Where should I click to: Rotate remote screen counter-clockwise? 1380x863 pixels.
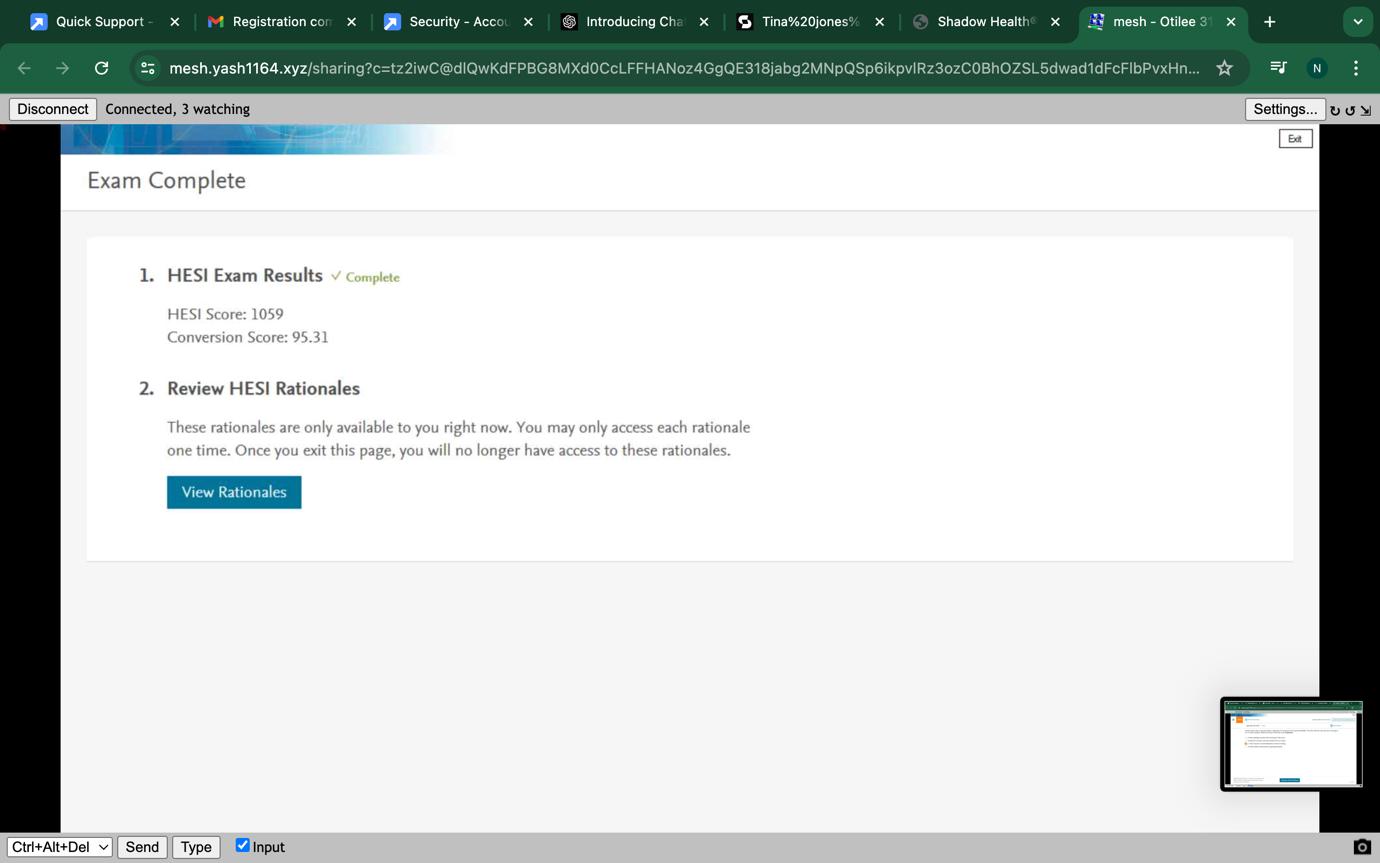pyautogui.click(x=1350, y=110)
